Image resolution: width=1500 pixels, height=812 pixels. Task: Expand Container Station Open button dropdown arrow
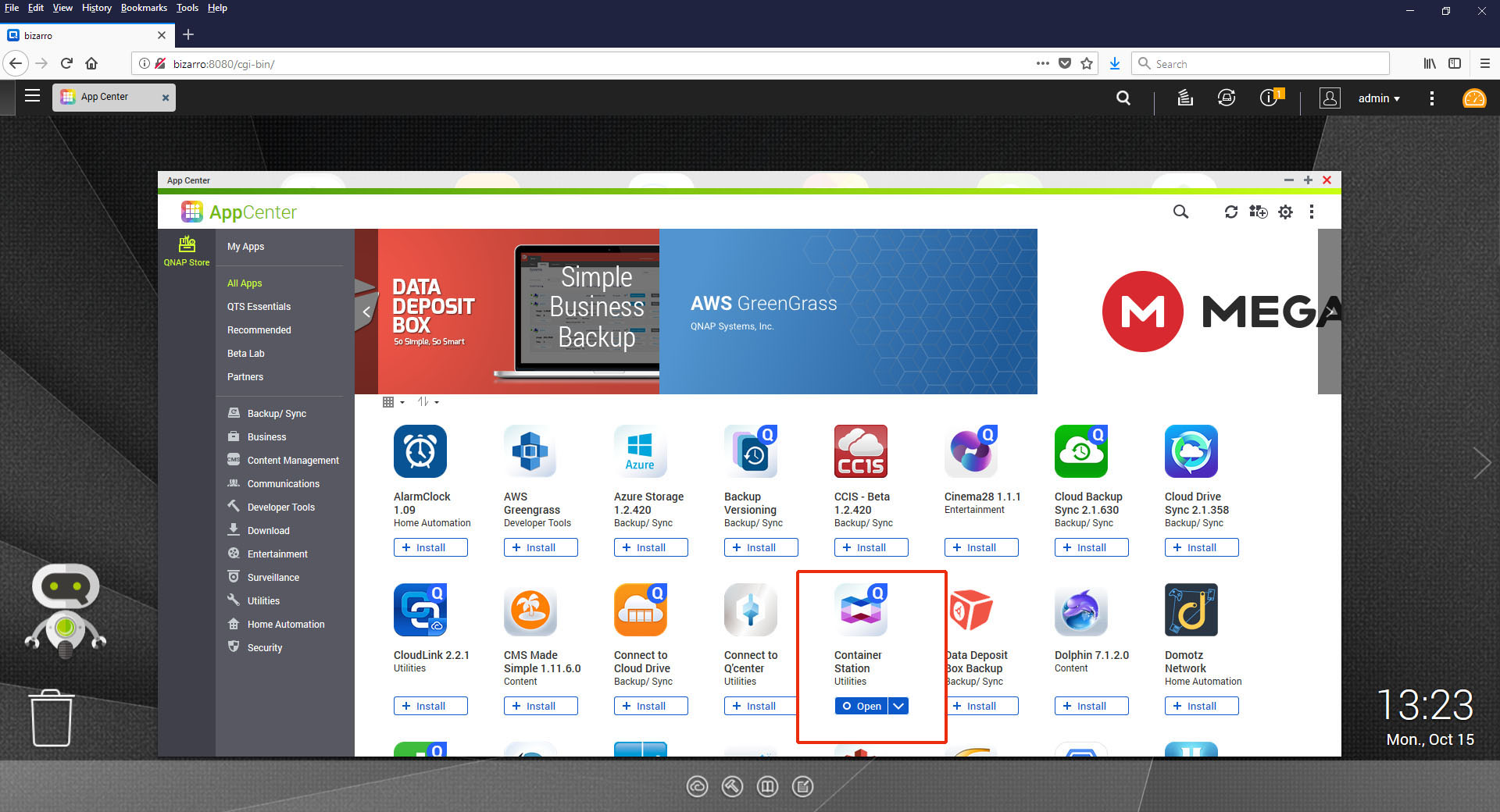click(x=898, y=706)
